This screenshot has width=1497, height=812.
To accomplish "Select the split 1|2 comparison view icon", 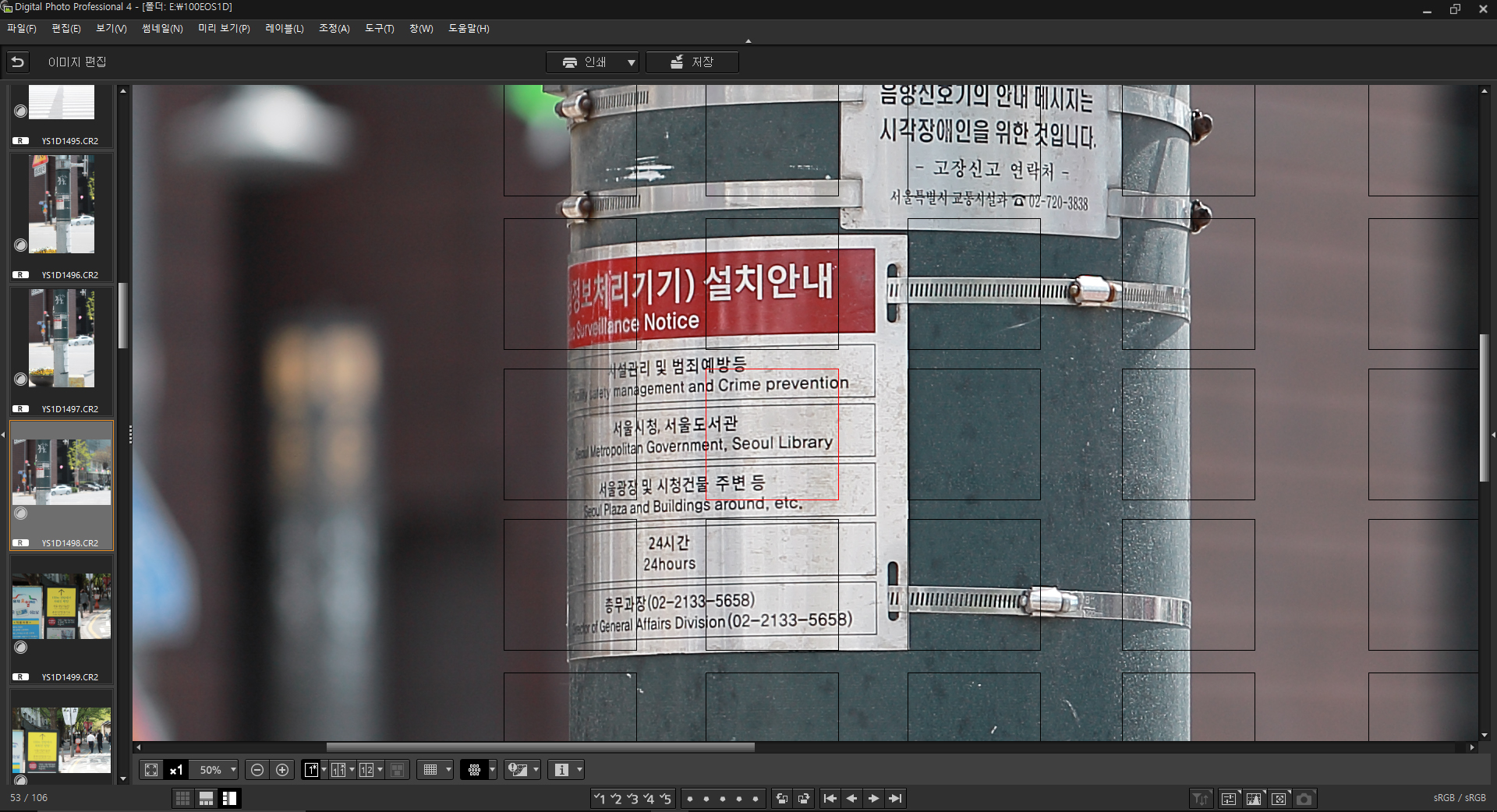I will tap(366, 770).
